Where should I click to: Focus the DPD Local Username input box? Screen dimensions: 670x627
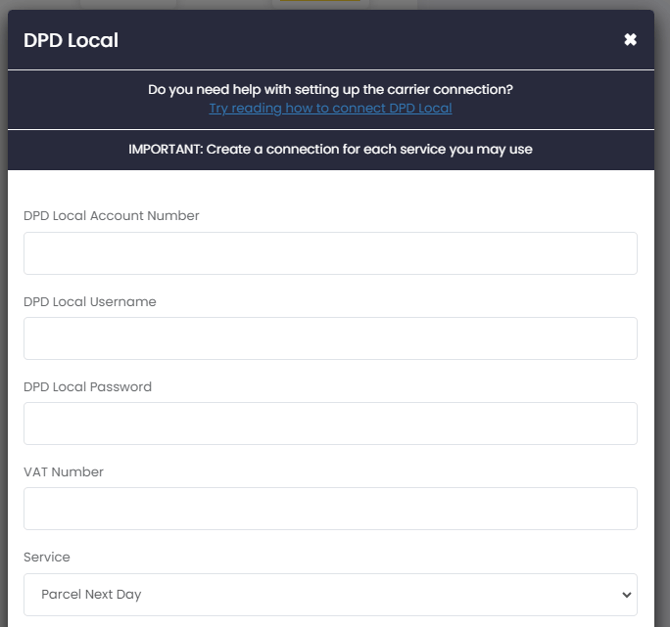(x=330, y=338)
